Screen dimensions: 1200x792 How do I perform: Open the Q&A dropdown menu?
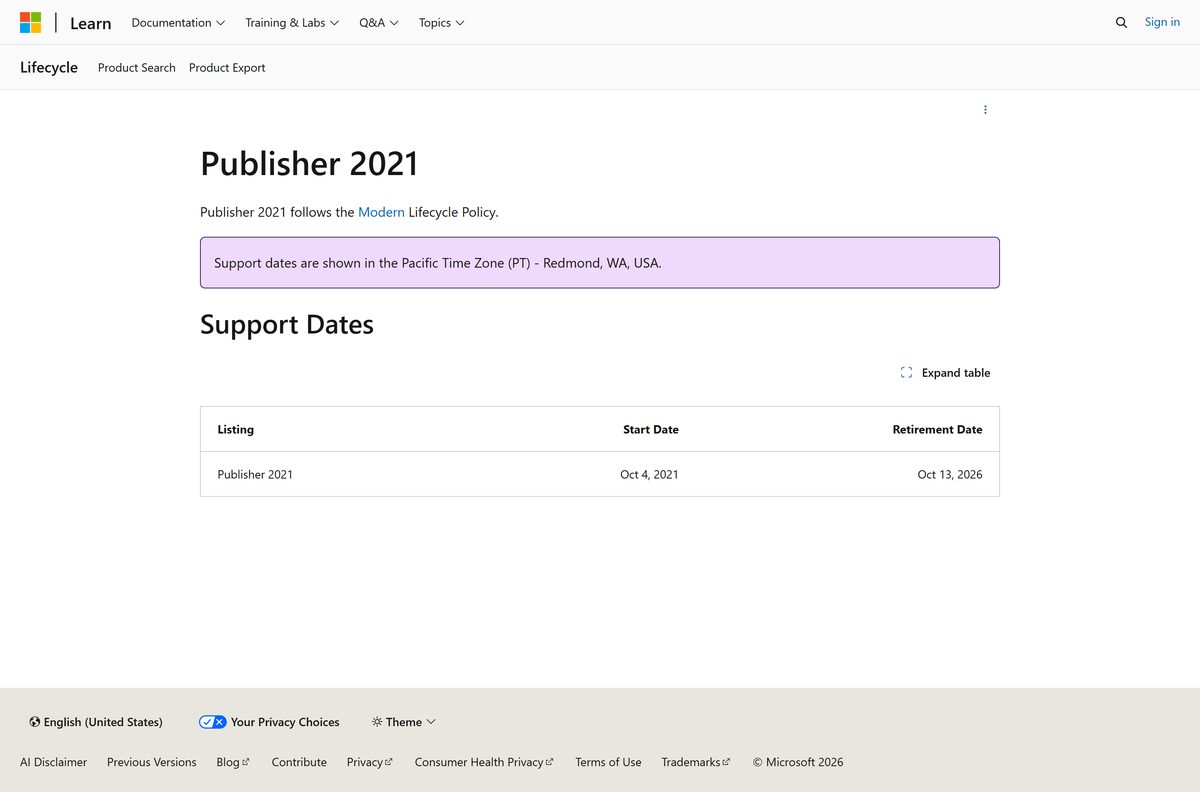(379, 22)
